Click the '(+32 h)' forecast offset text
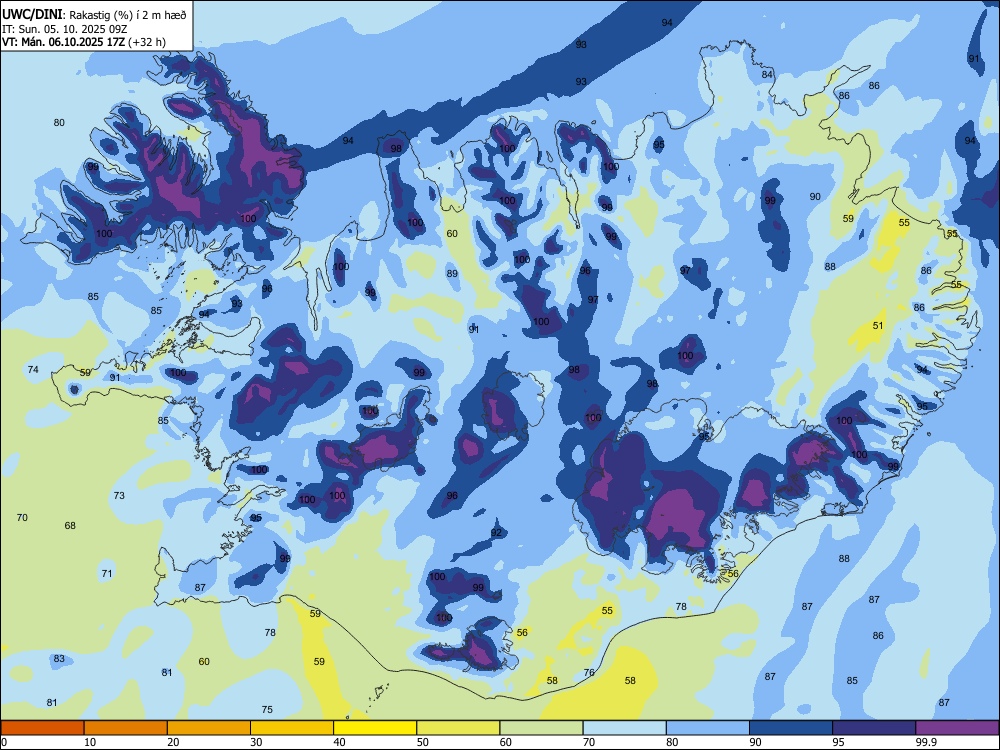This screenshot has height=750, width=1000. 147,42
